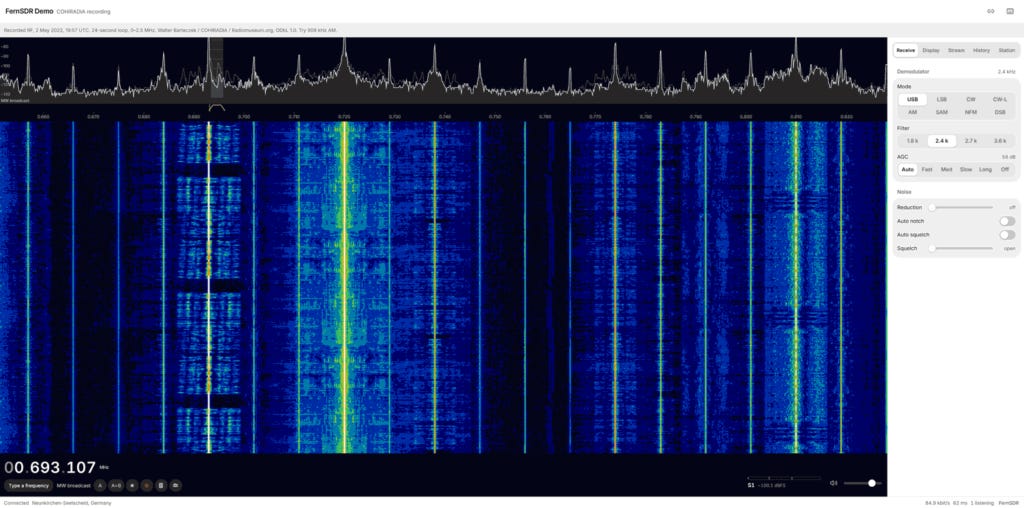The image size is (1024, 508).
Task: Select CW-L demodulation mode
Action: [1000, 99]
